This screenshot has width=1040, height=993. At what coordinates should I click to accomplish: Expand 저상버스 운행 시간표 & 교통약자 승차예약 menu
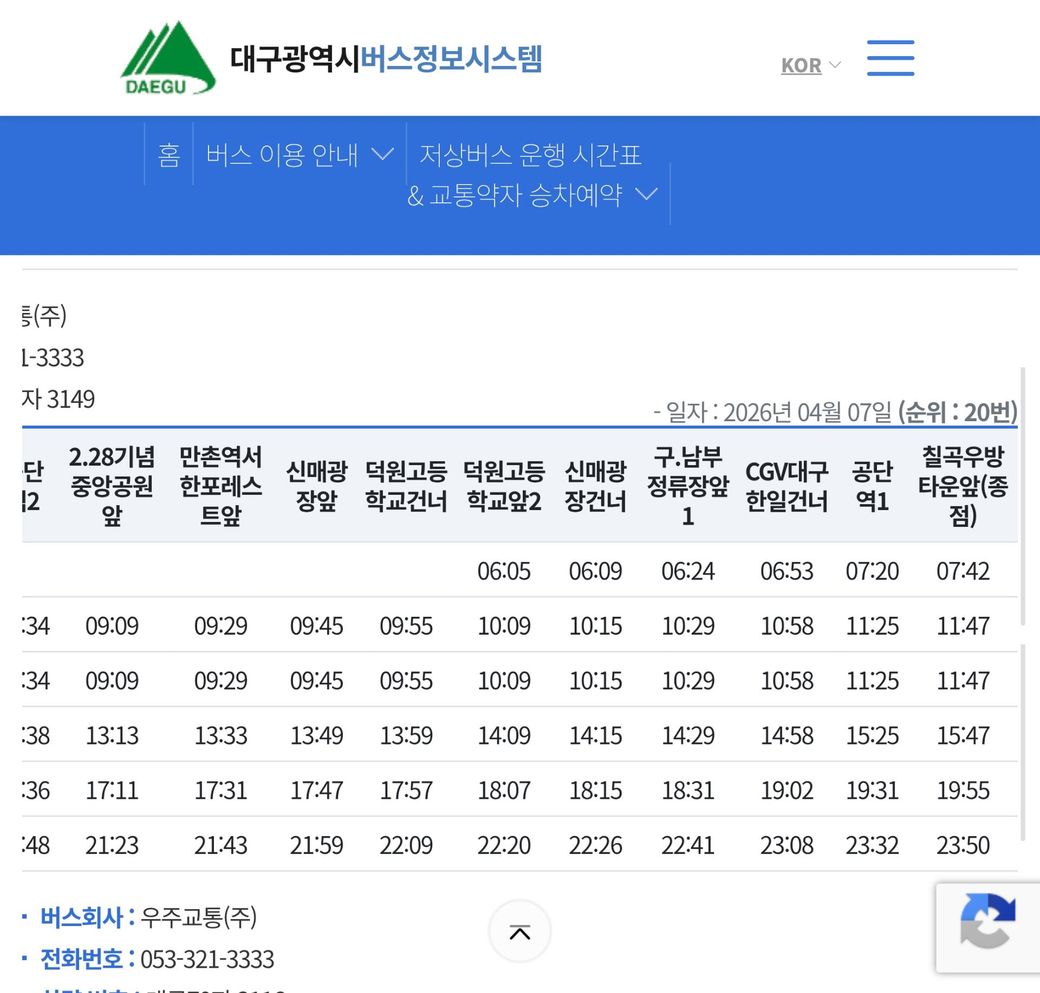coord(532,175)
